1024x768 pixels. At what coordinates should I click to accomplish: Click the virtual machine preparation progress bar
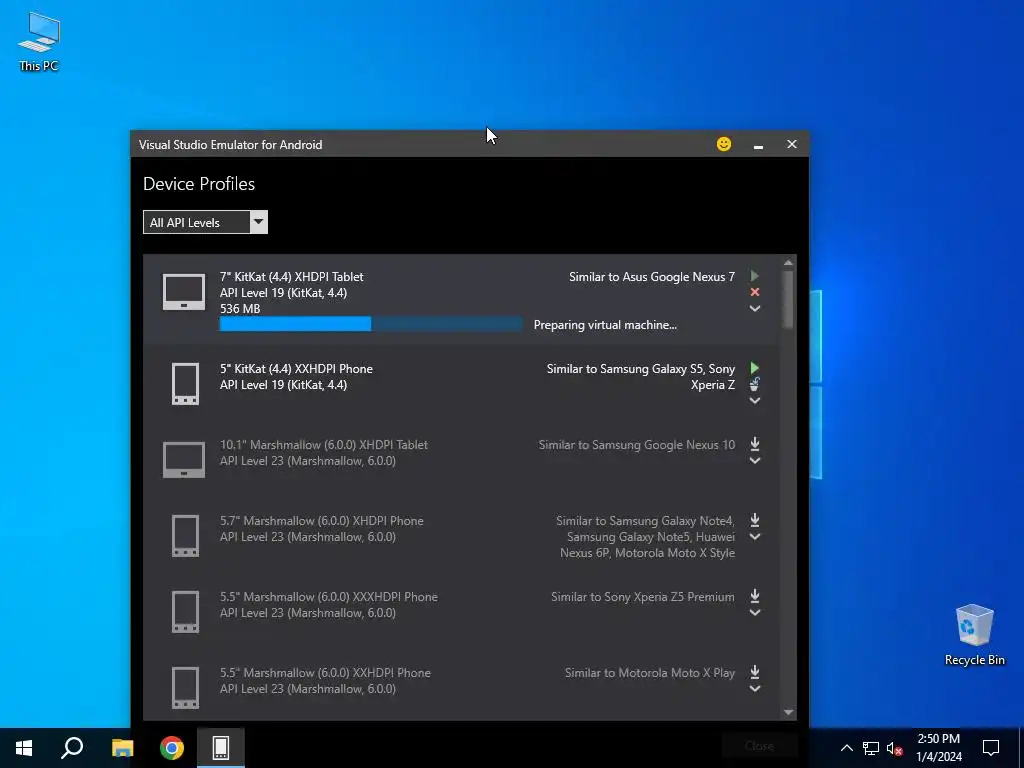tap(371, 324)
